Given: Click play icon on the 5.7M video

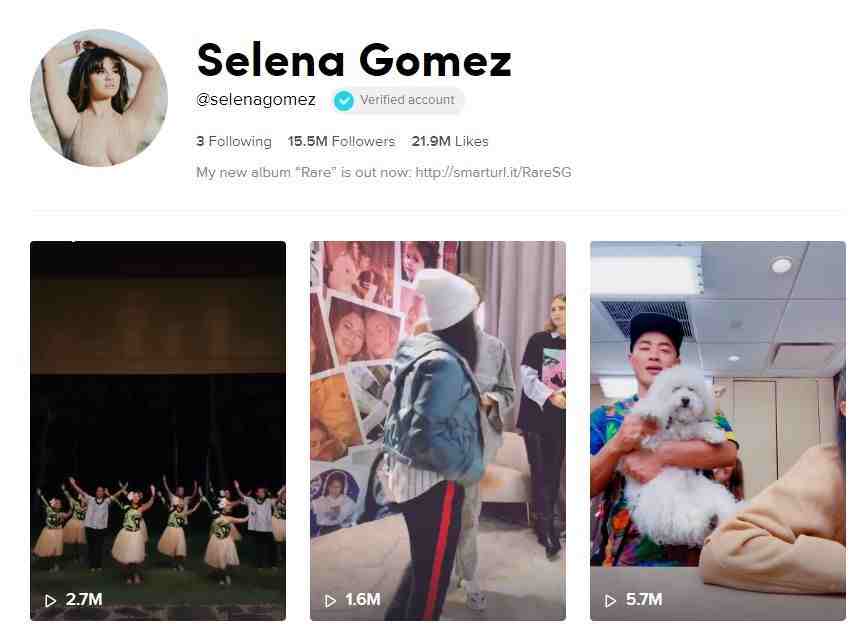Looking at the screenshot, I should (x=610, y=601).
